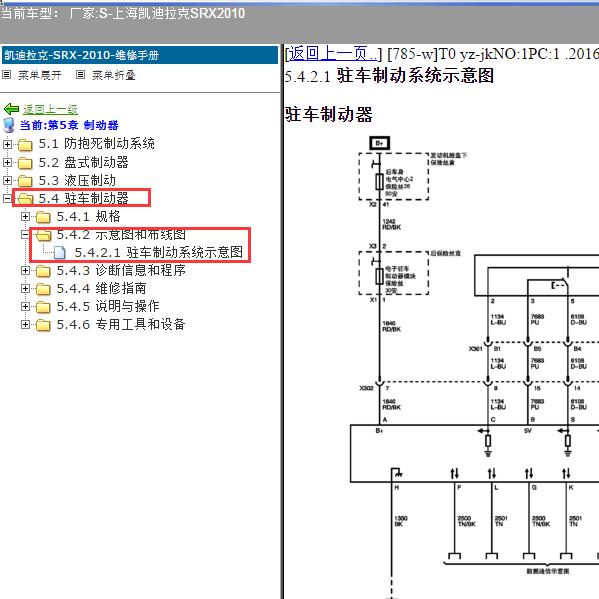
Task: Select 5.4.2 示意图和布线图 tree label
Action: [121, 235]
